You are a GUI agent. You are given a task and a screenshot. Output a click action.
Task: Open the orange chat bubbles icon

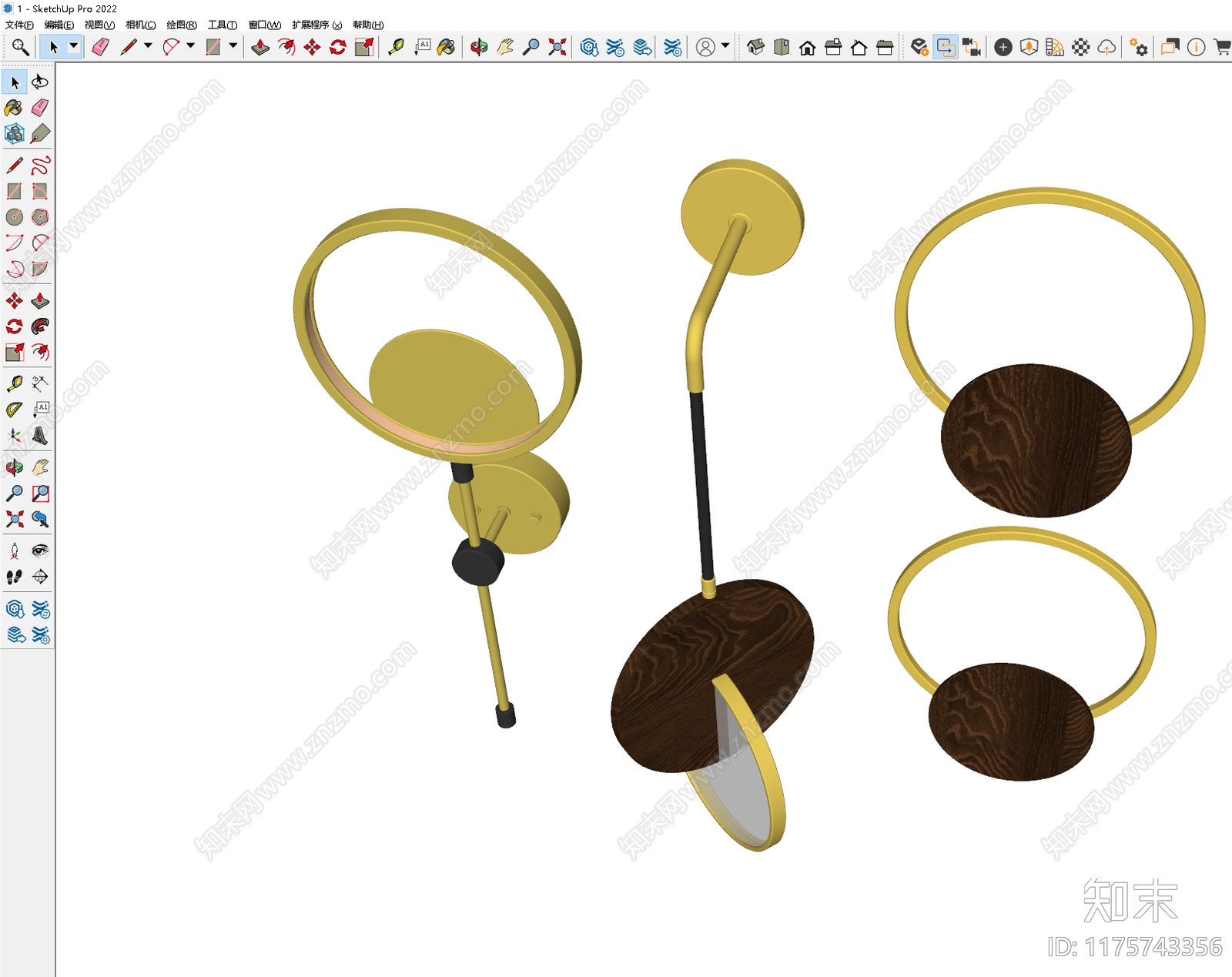tap(1170, 48)
